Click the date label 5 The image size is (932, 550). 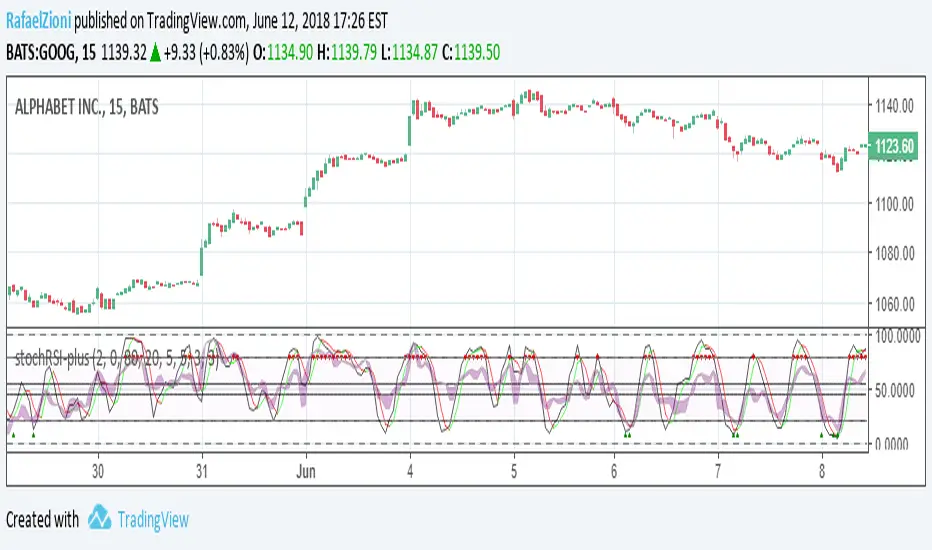(514, 472)
